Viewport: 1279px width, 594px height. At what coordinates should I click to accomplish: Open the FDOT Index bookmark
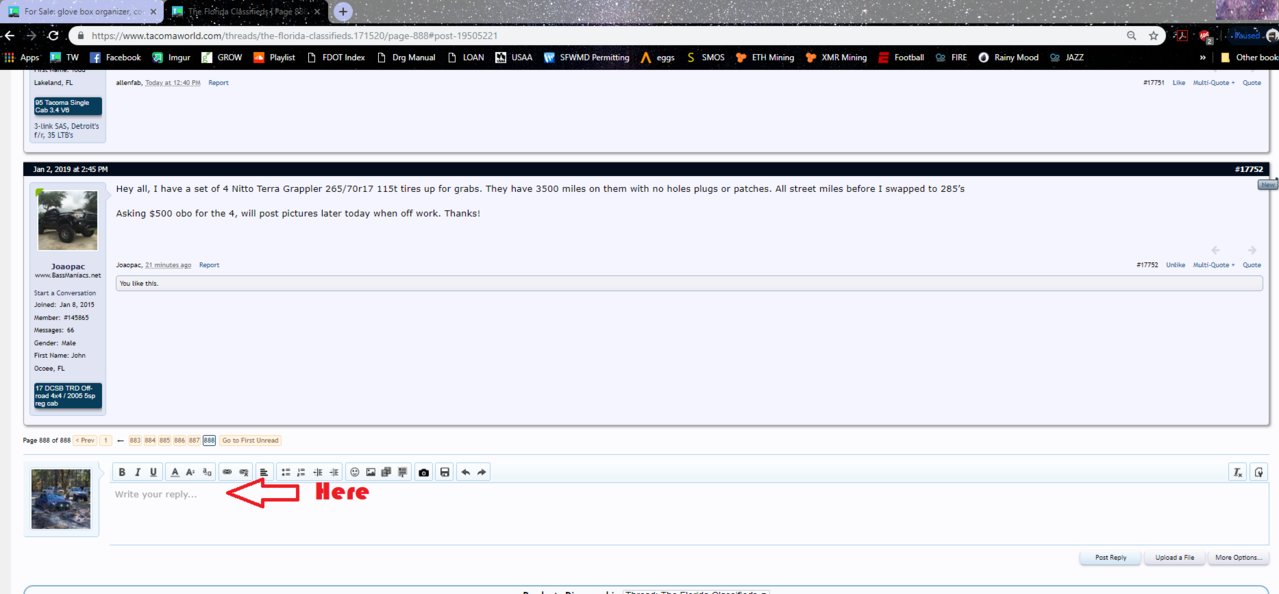pyautogui.click(x=335, y=58)
